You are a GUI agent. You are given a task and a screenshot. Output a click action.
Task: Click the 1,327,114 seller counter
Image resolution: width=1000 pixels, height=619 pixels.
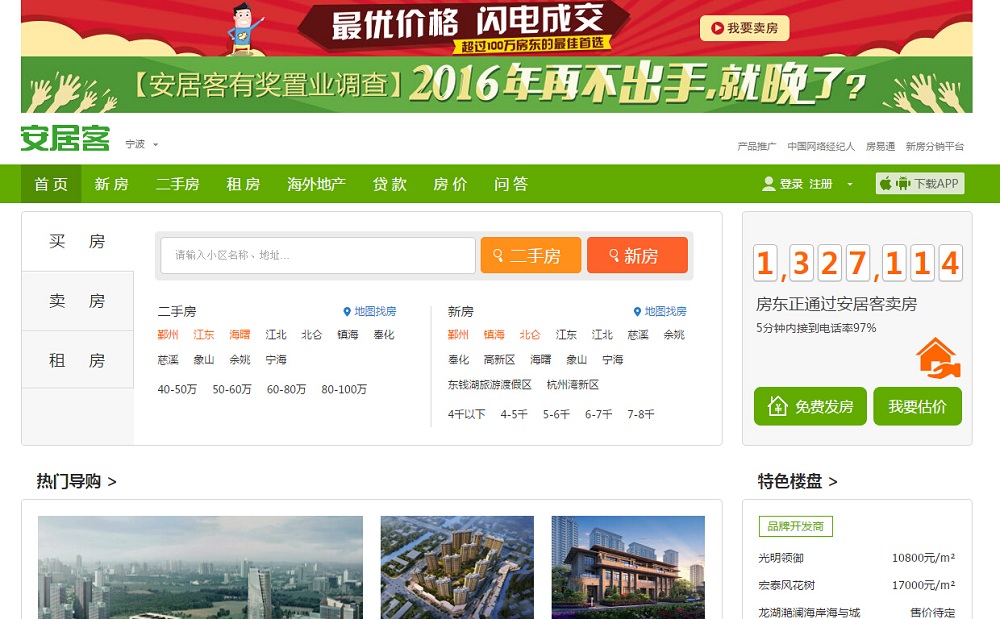[x=857, y=263]
